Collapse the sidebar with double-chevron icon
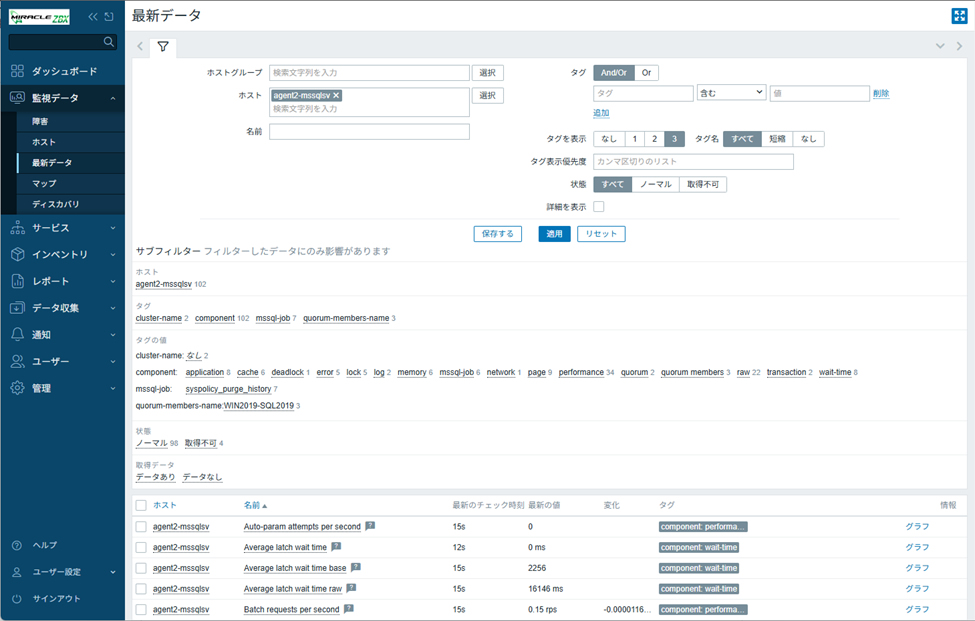Image resolution: width=975 pixels, height=621 pixels. (93, 17)
